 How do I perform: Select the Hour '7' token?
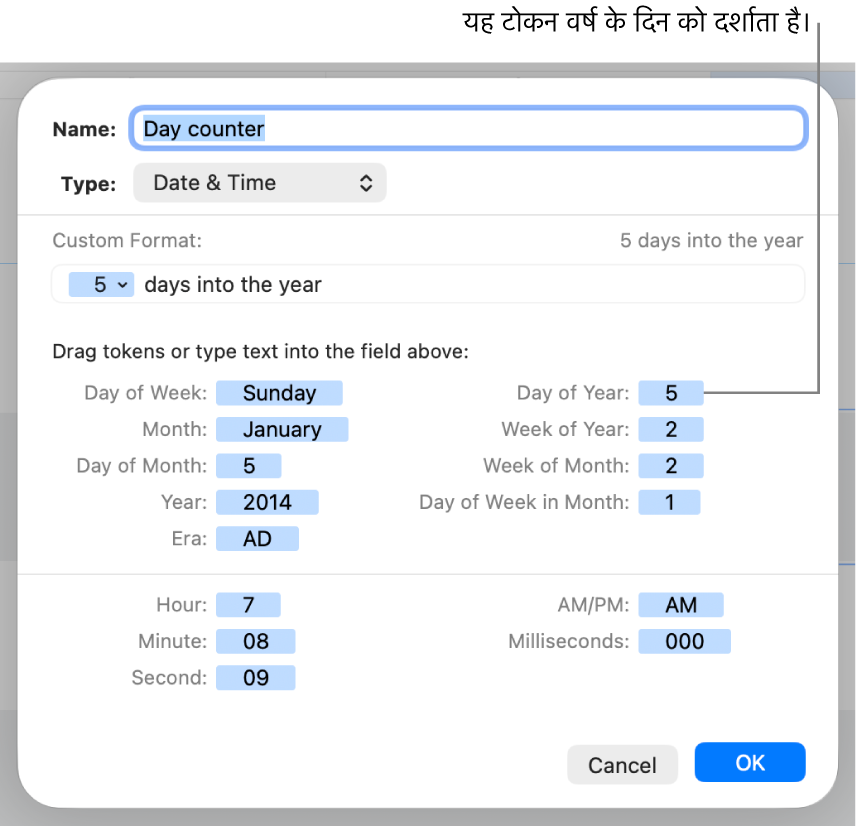pyautogui.click(x=249, y=605)
